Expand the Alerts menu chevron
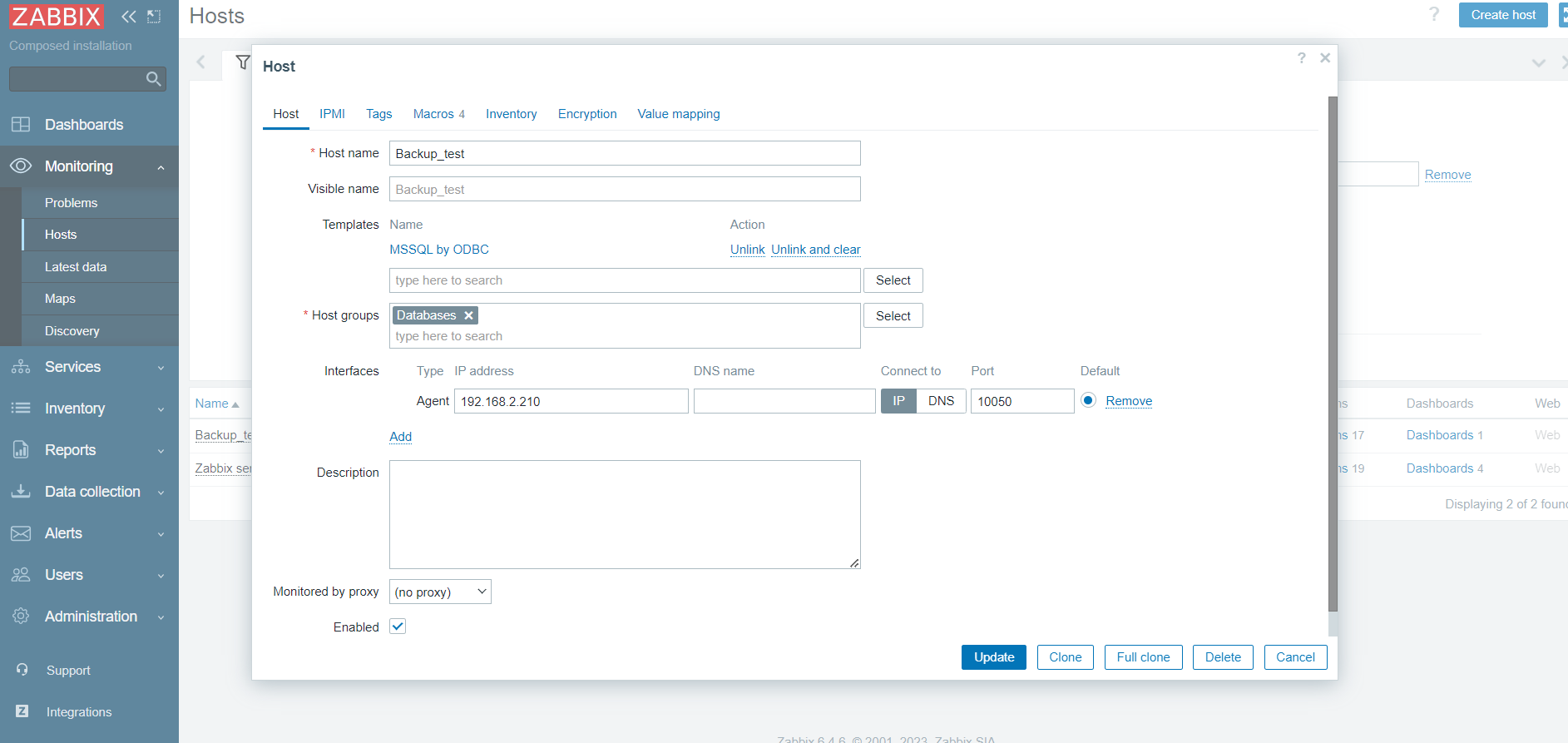 click(161, 534)
